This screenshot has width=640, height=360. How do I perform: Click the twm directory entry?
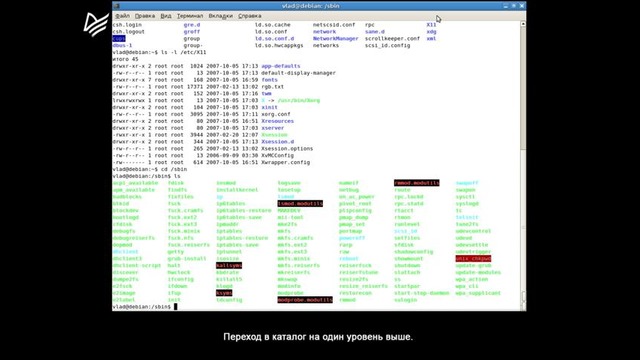click(266, 93)
